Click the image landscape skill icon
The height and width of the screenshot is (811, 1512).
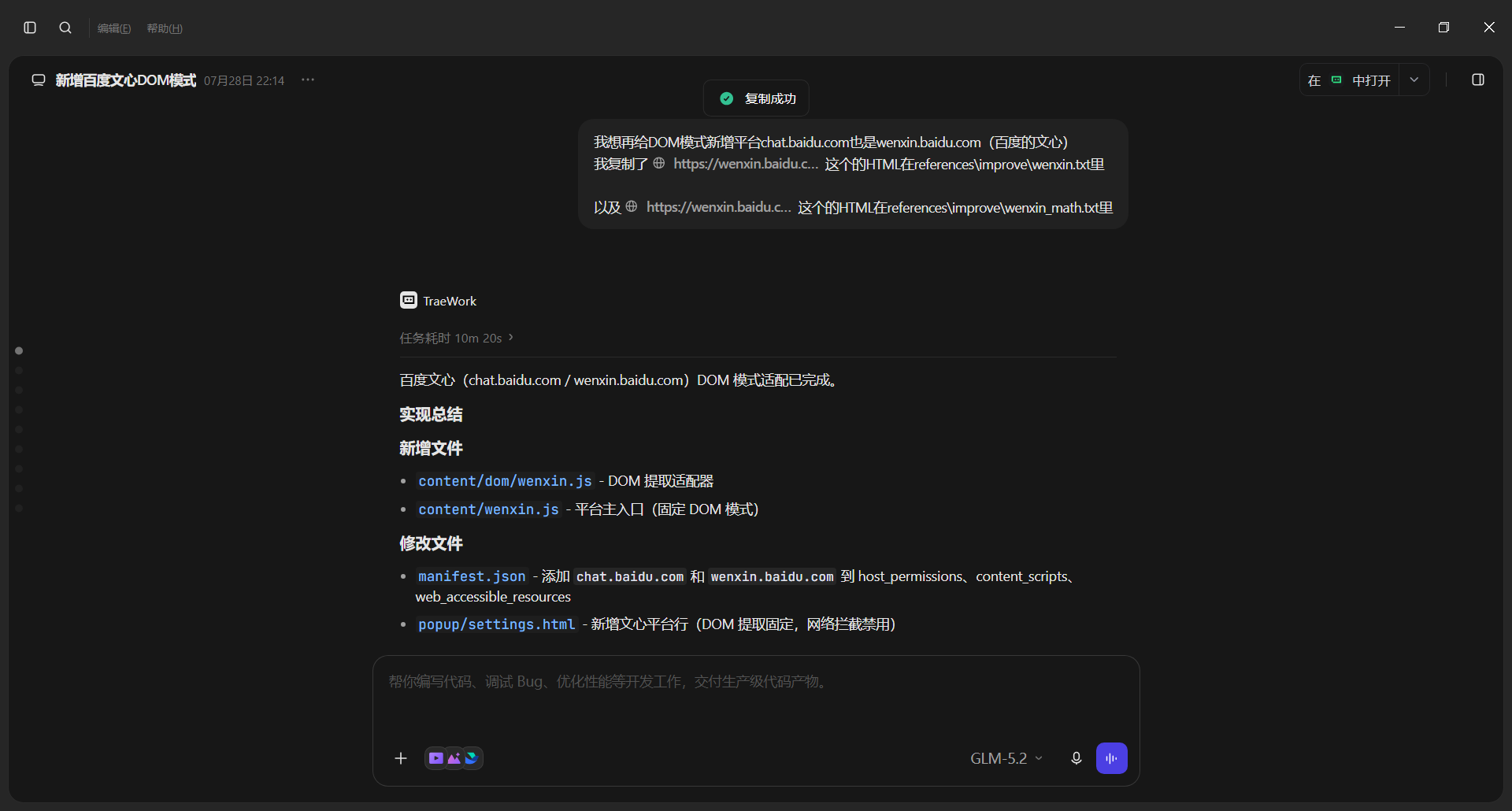point(454,758)
